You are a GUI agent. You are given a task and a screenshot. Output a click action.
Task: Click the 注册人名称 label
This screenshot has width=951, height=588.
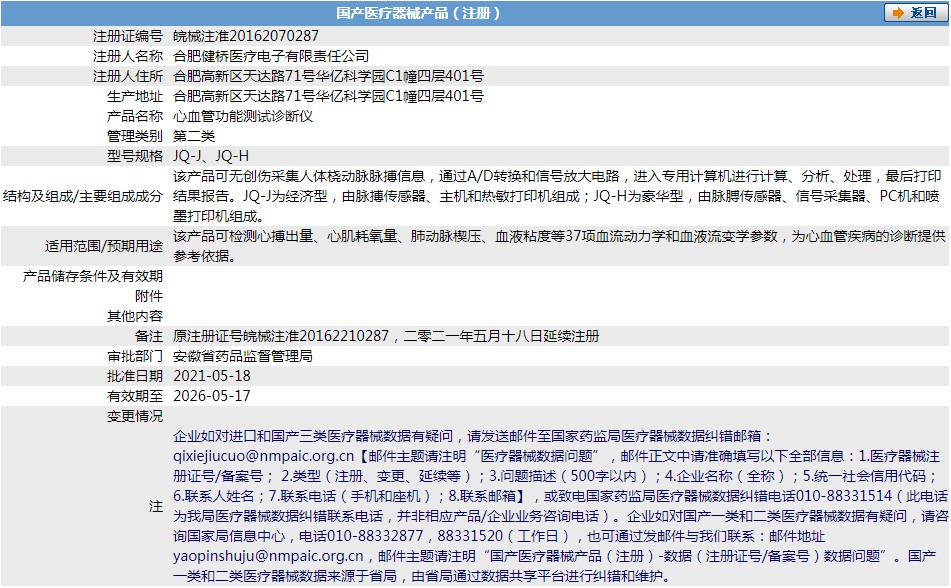coord(127,56)
